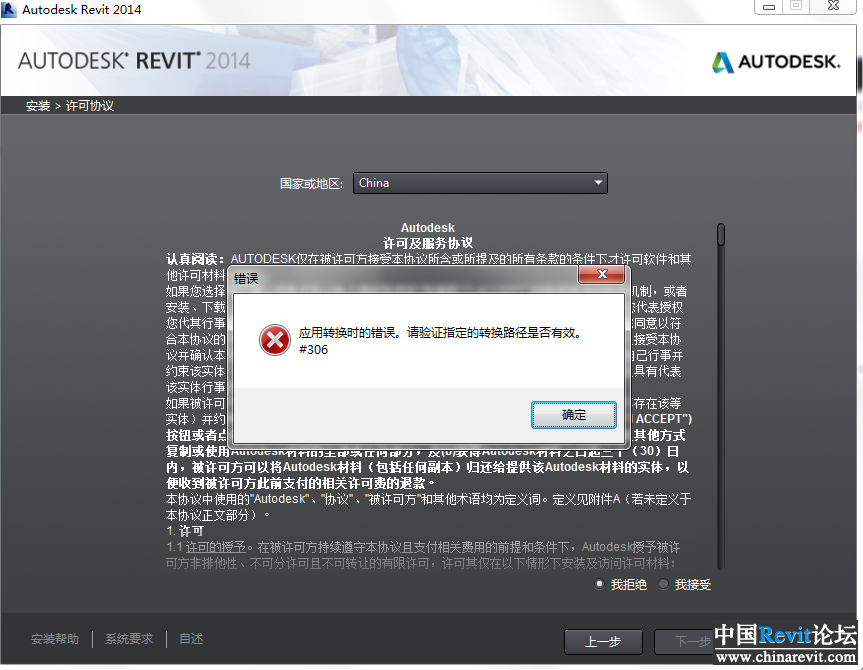Screen dimensions: 863x670
Task: Click the AUTODESK REVIT 2014 header title
Action: coord(134,61)
